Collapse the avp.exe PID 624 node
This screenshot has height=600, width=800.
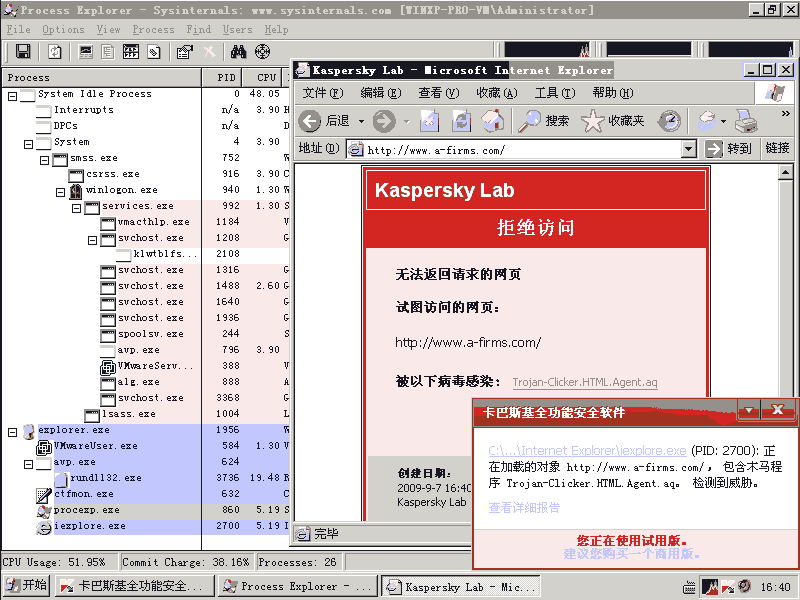click(29, 464)
